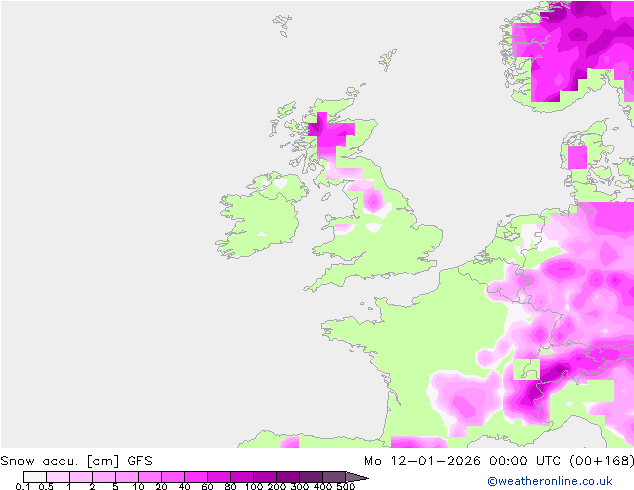Select the 0.5–1 cm legend swatch

(x=58, y=477)
